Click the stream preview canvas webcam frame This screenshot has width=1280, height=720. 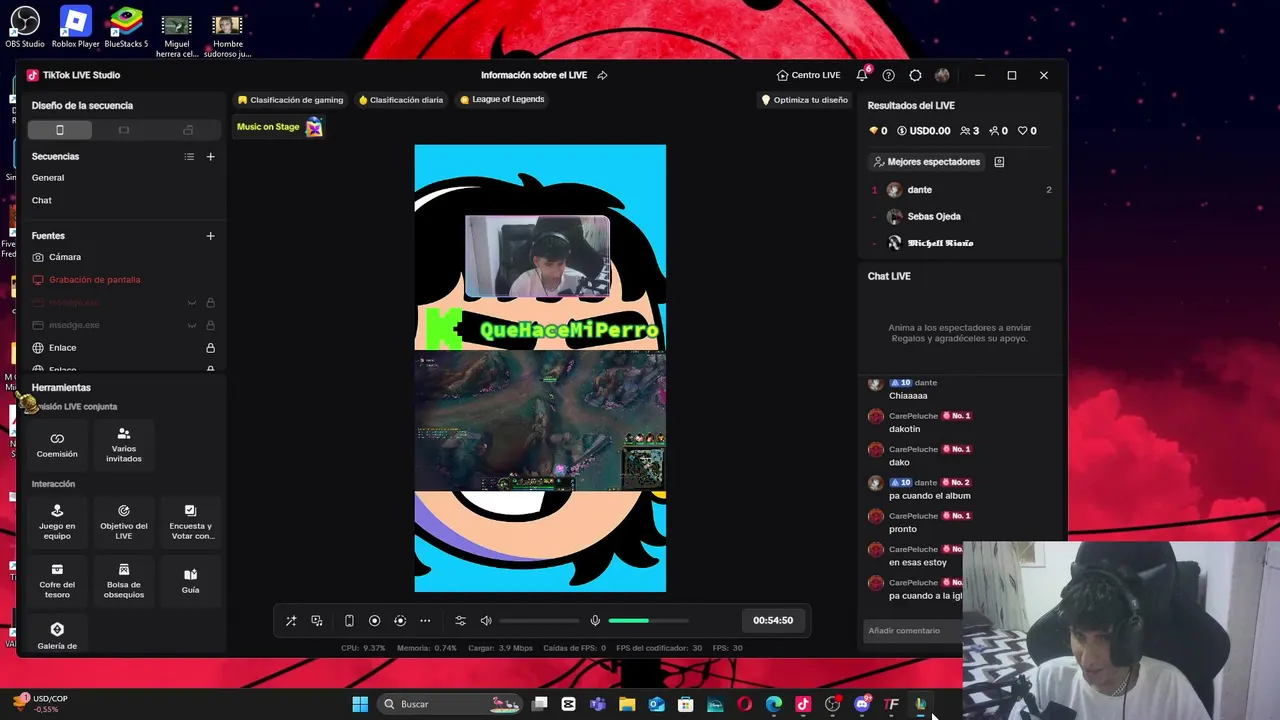point(537,257)
